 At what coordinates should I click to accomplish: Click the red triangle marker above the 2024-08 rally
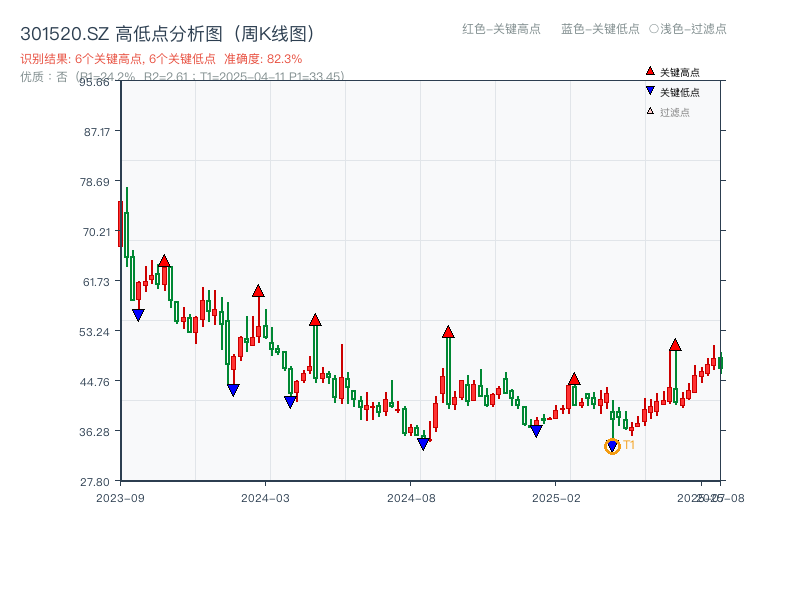click(447, 331)
